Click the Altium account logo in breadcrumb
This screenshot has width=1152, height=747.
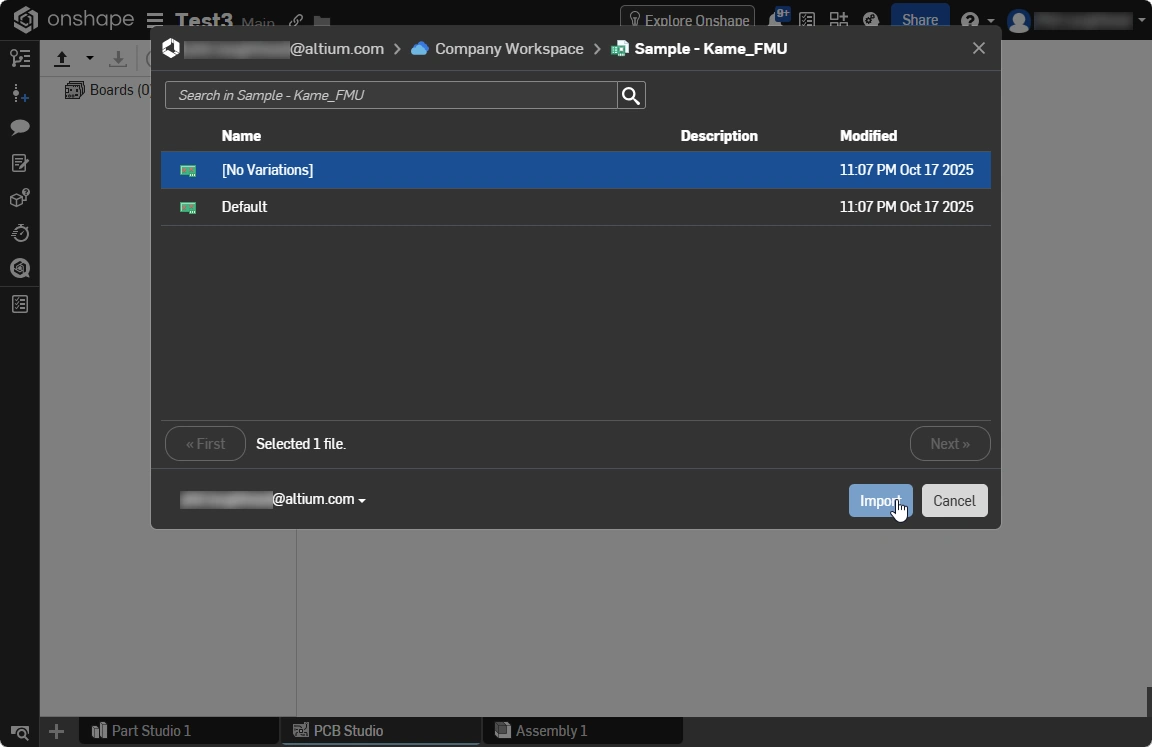(171, 48)
